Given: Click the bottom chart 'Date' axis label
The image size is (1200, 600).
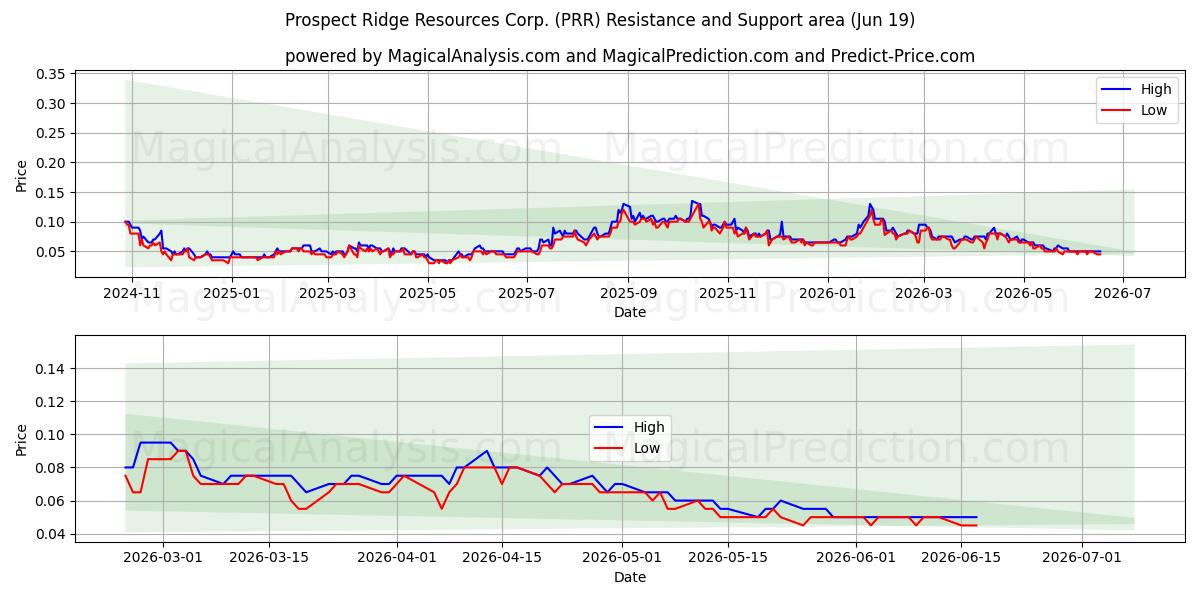Looking at the screenshot, I should click(x=630, y=577).
